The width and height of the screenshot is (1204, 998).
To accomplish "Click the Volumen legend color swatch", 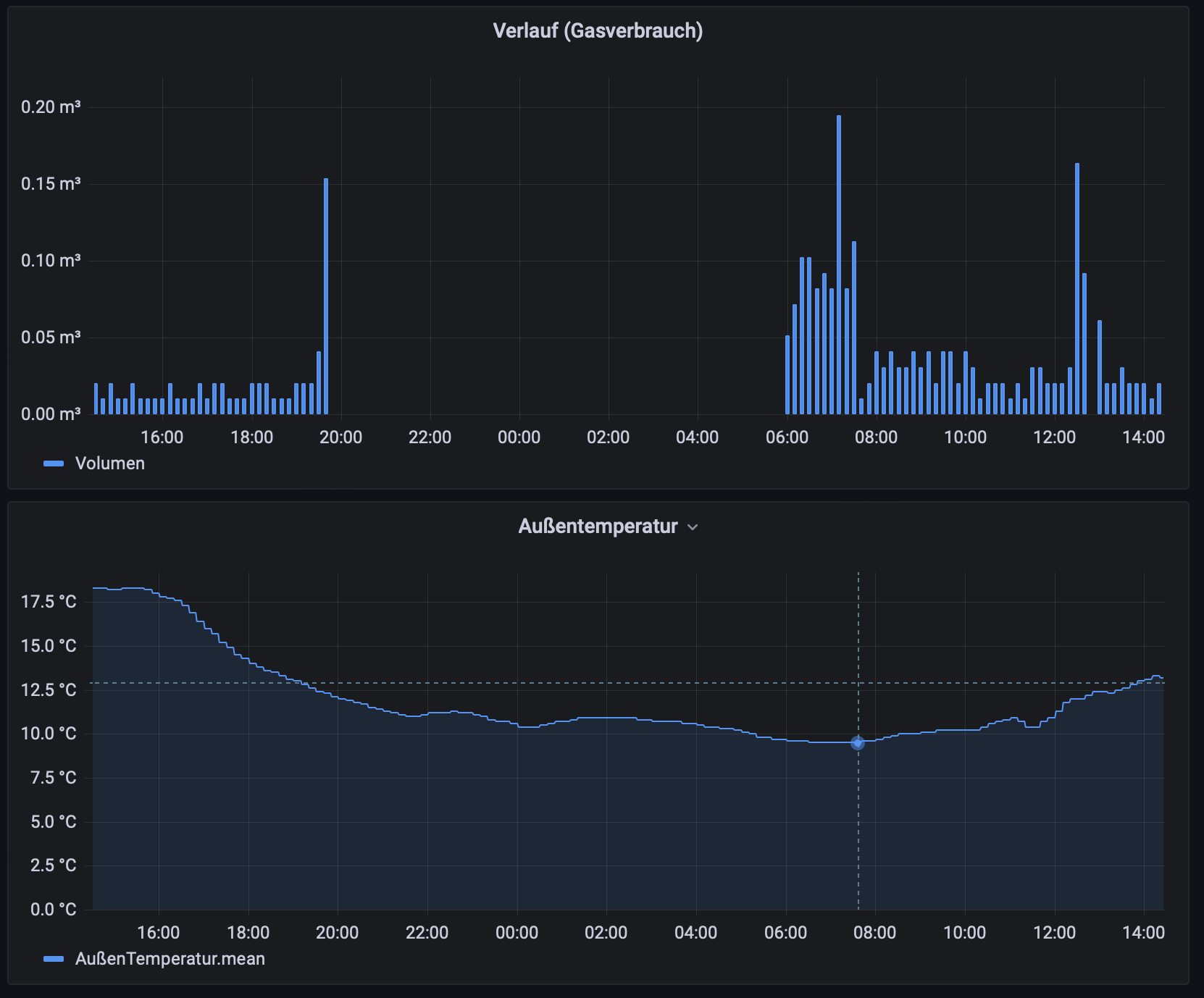I will tap(54, 464).
